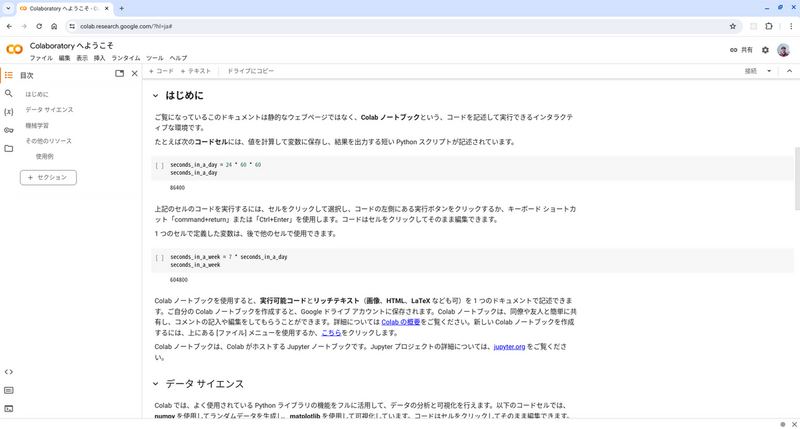Open the 編集 menu
800x429 pixels.
[64, 58]
